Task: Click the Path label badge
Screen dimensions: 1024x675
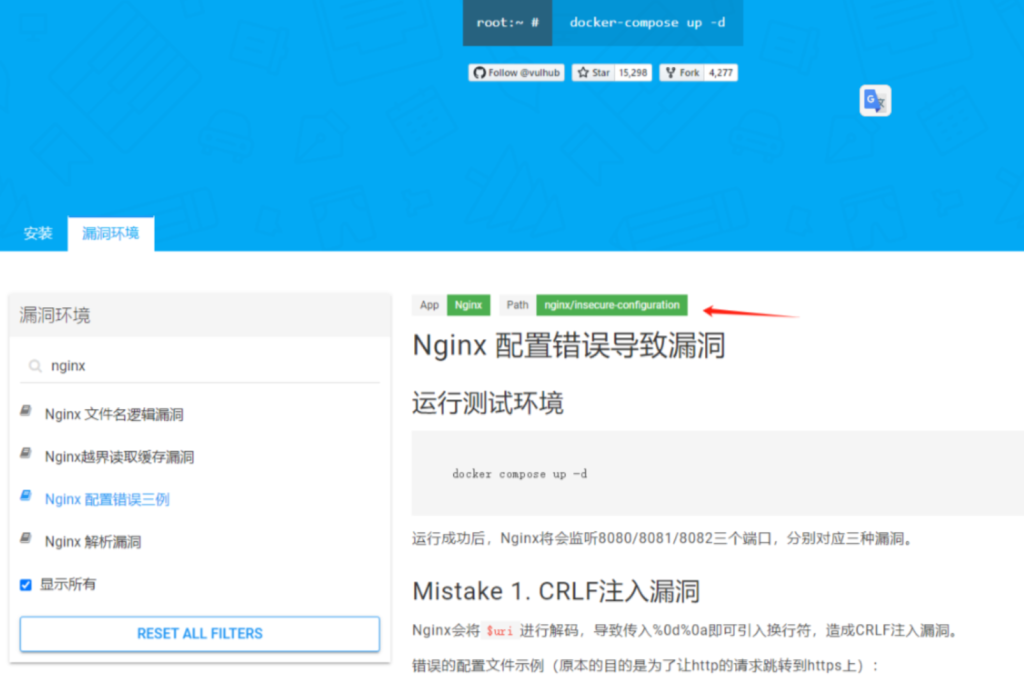Action: pos(517,305)
